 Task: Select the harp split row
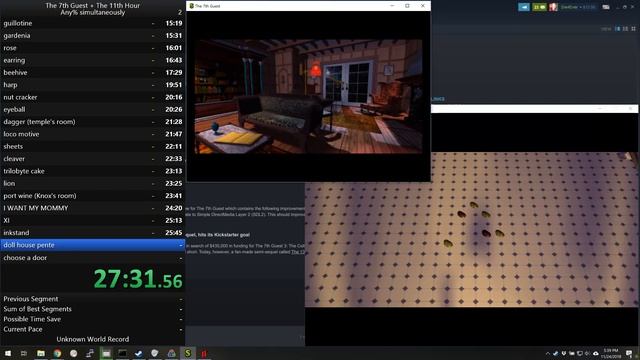coord(93,85)
